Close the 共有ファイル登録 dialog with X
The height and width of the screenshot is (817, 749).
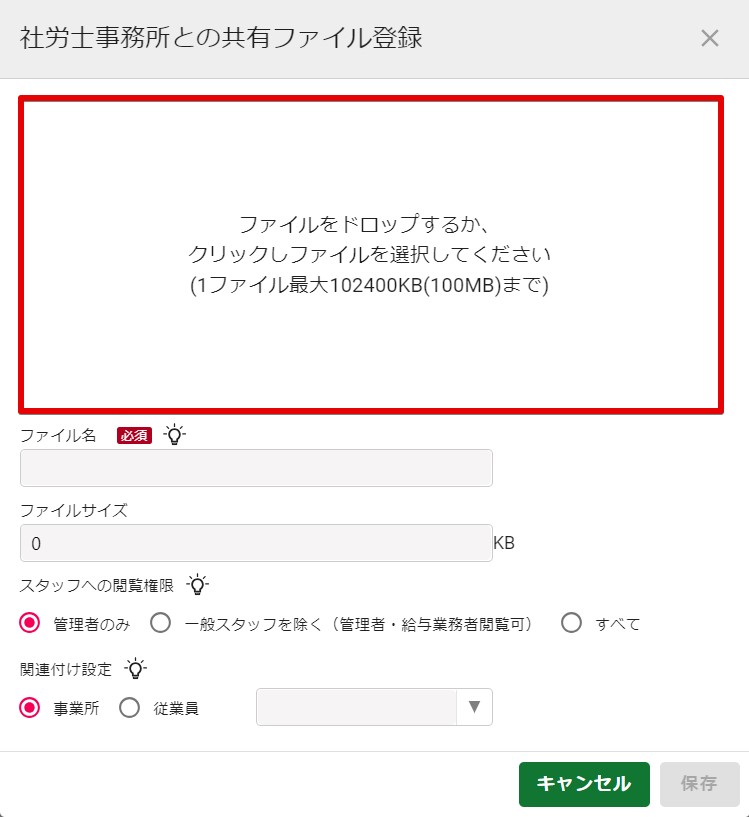click(709, 38)
